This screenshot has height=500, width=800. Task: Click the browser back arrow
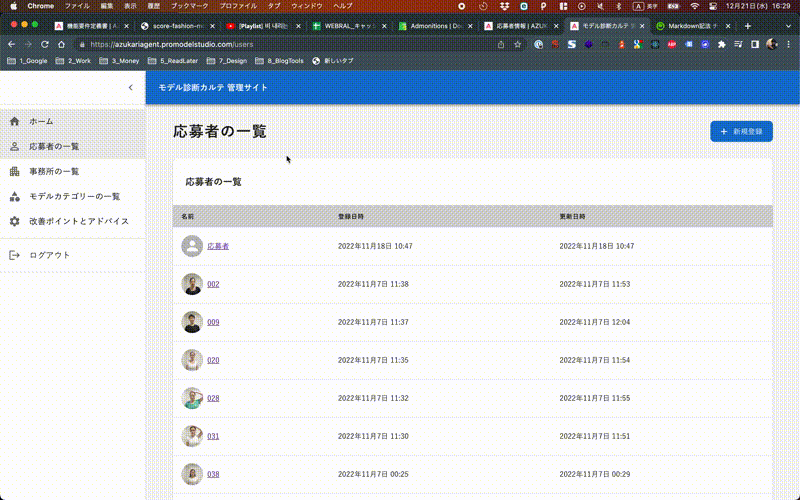point(12,44)
